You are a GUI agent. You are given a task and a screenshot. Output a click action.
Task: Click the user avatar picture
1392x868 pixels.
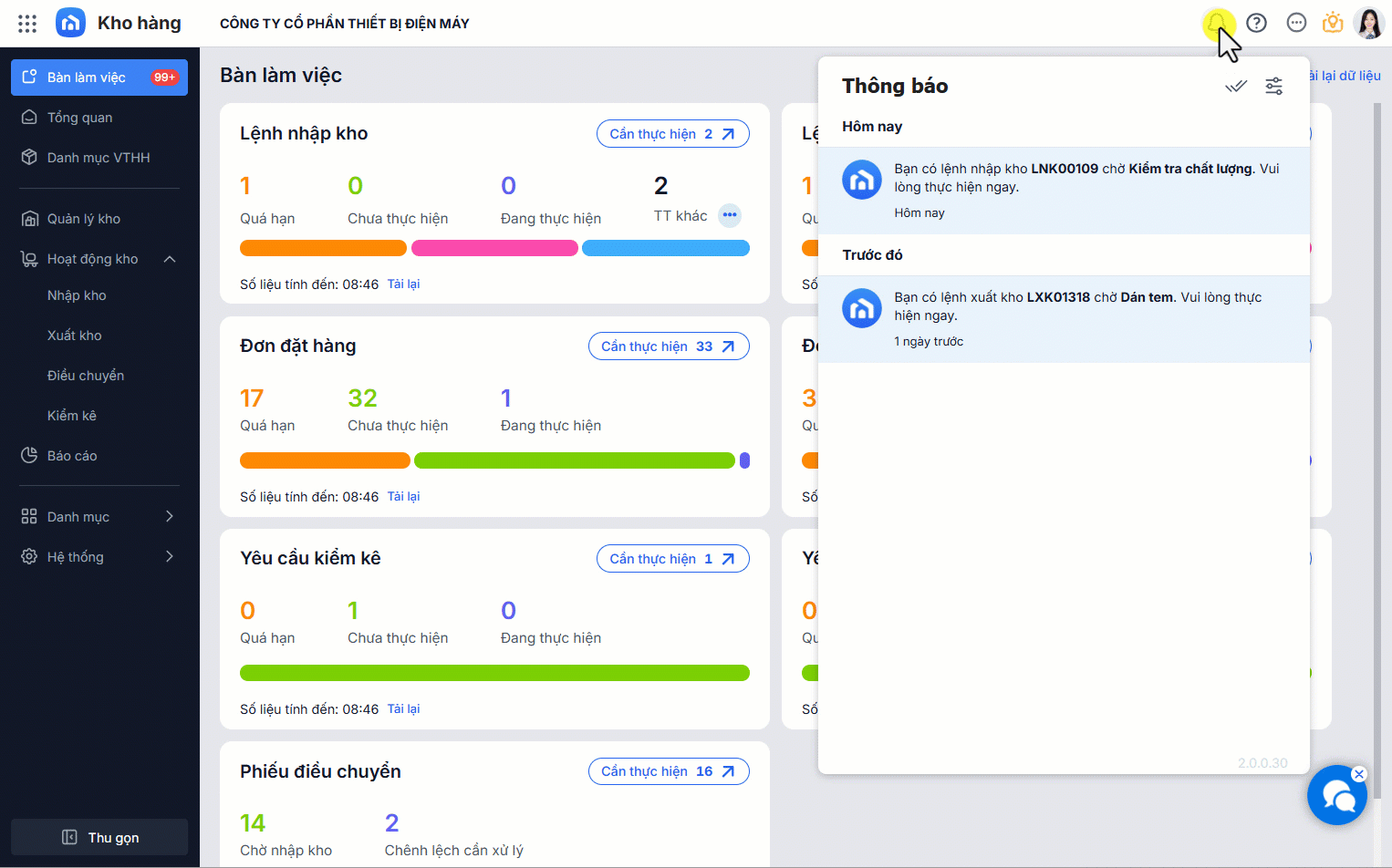(1369, 23)
